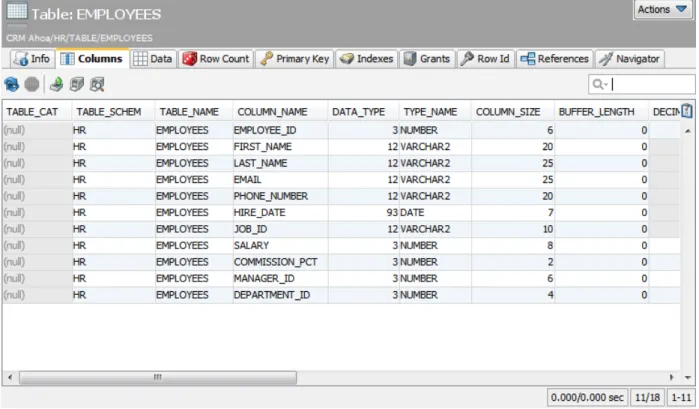Select the PHONE_NUMBER cell
The width and height of the screenshot is (699, 409).
click(x=280, y=196)
